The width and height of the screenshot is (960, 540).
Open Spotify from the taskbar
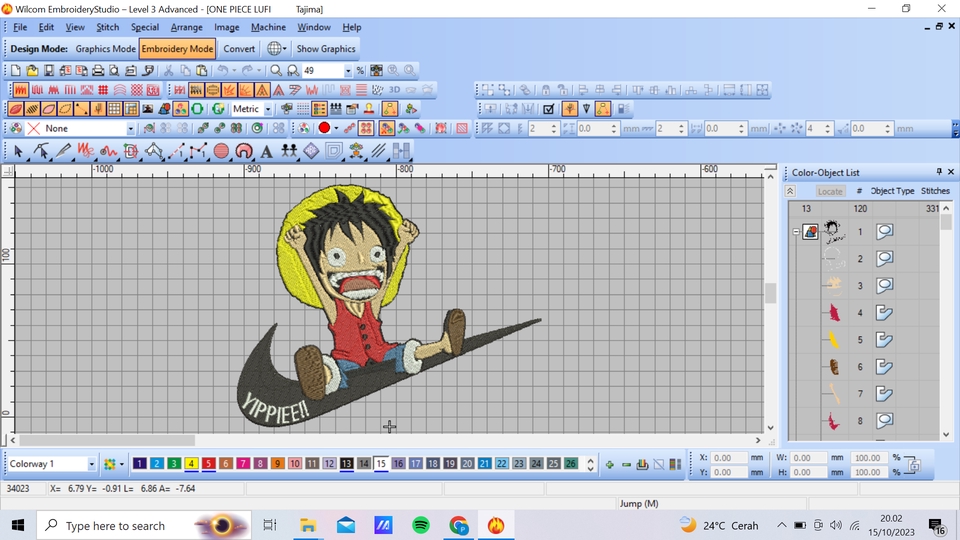[421, 525]
